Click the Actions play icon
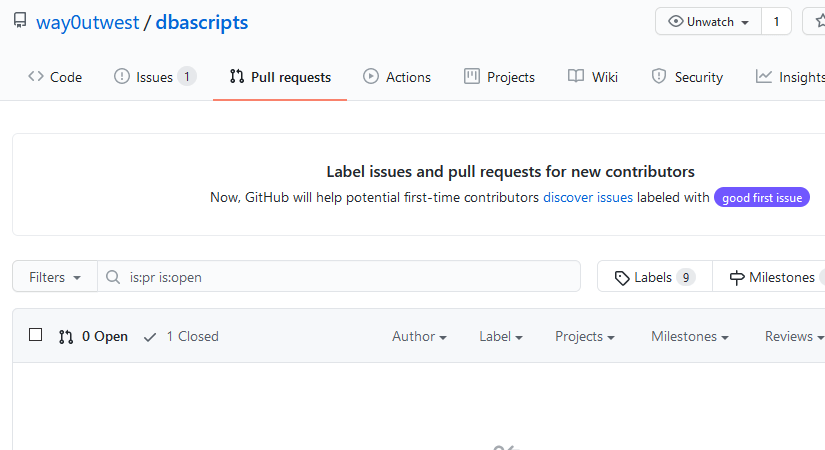The height and width of the screenshot is (450, 825). point(371,77)
